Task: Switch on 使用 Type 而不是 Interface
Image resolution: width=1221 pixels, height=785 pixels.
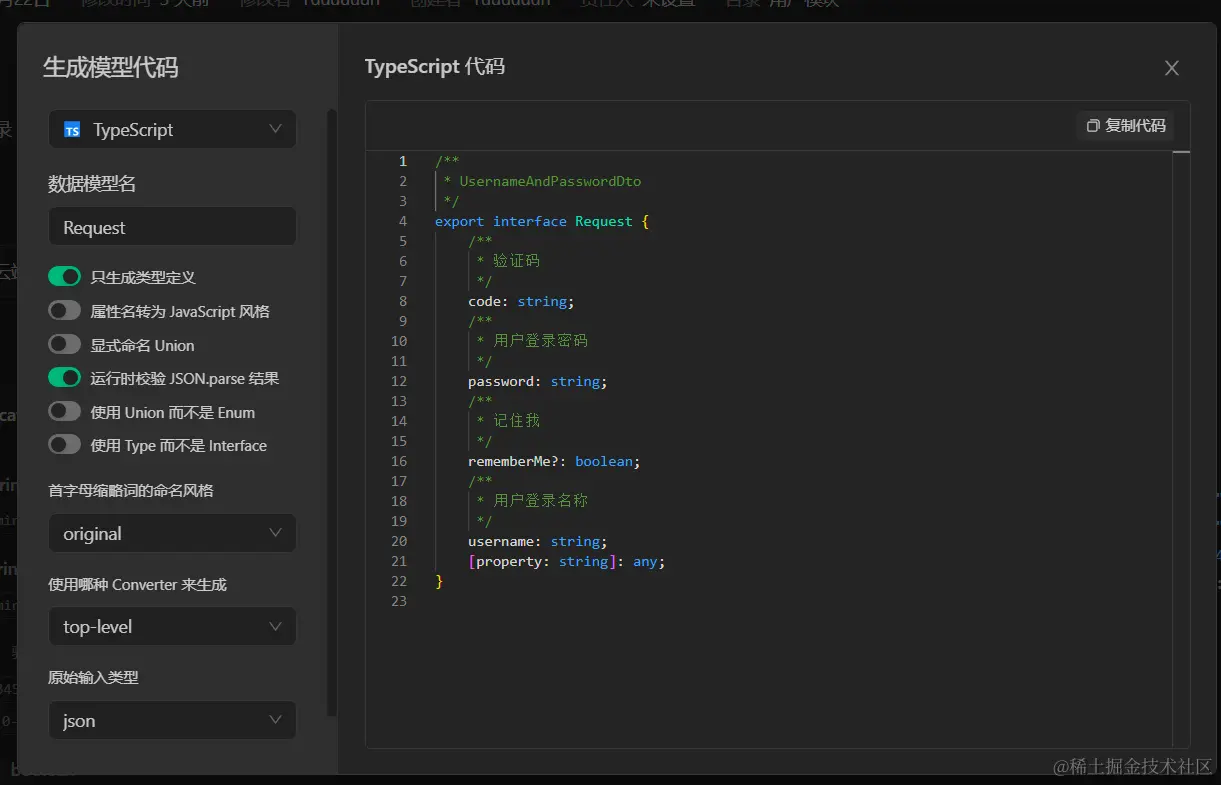Action: coord(65,445)
